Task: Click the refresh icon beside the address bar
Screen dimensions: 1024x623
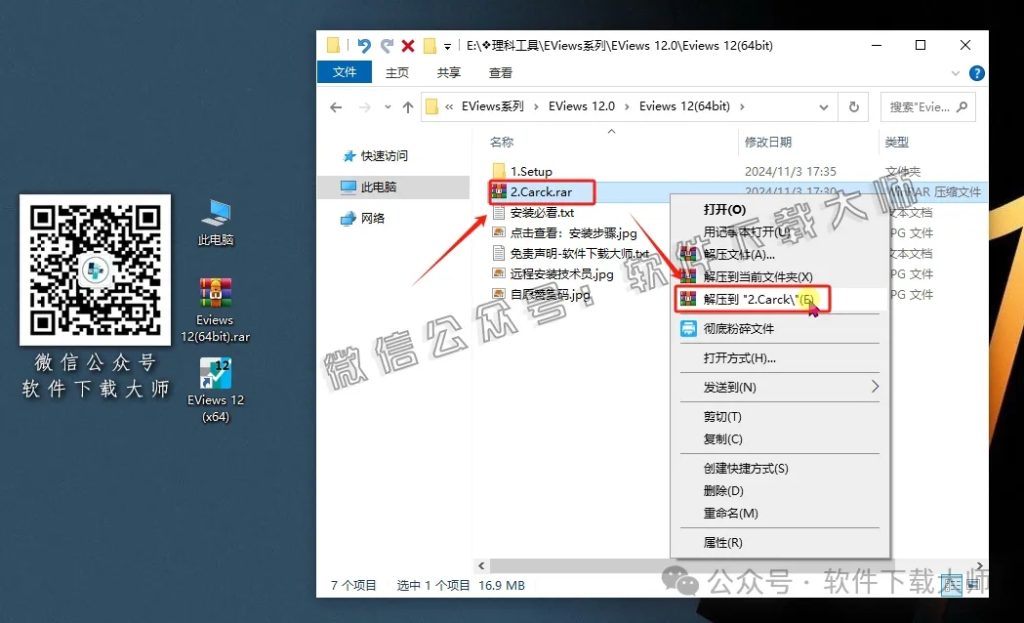Action: (x=853, y=106)
